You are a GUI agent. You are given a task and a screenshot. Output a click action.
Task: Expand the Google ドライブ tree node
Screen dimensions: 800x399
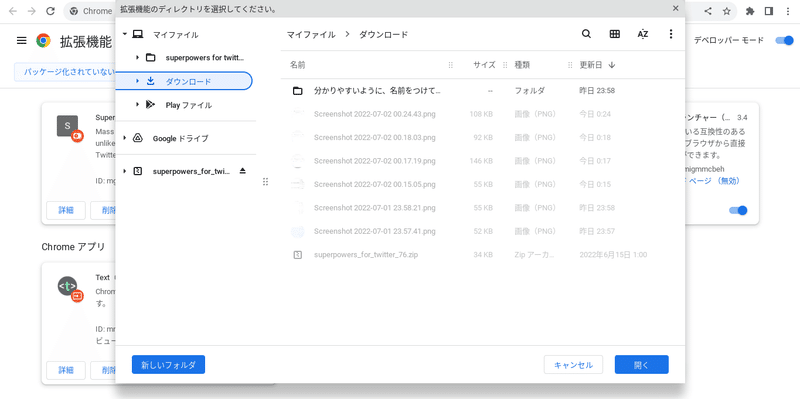124,138
